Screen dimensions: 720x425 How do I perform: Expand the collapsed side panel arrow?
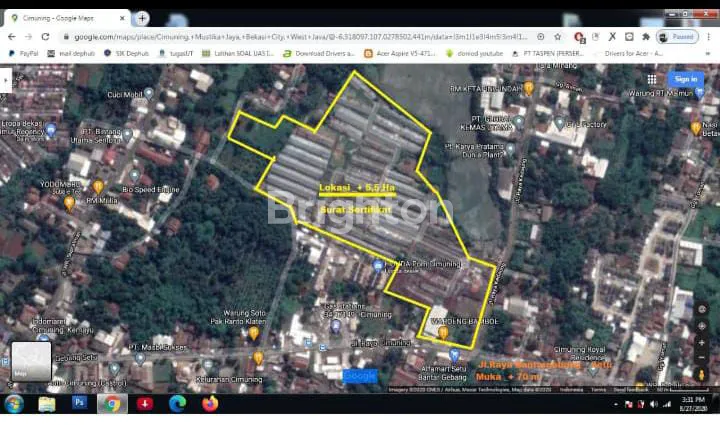(x=5, y=79)
